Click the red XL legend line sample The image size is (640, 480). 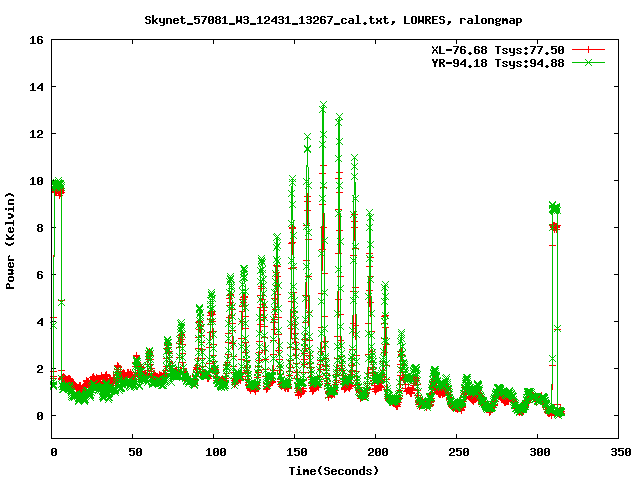click(x=588, y=50)
